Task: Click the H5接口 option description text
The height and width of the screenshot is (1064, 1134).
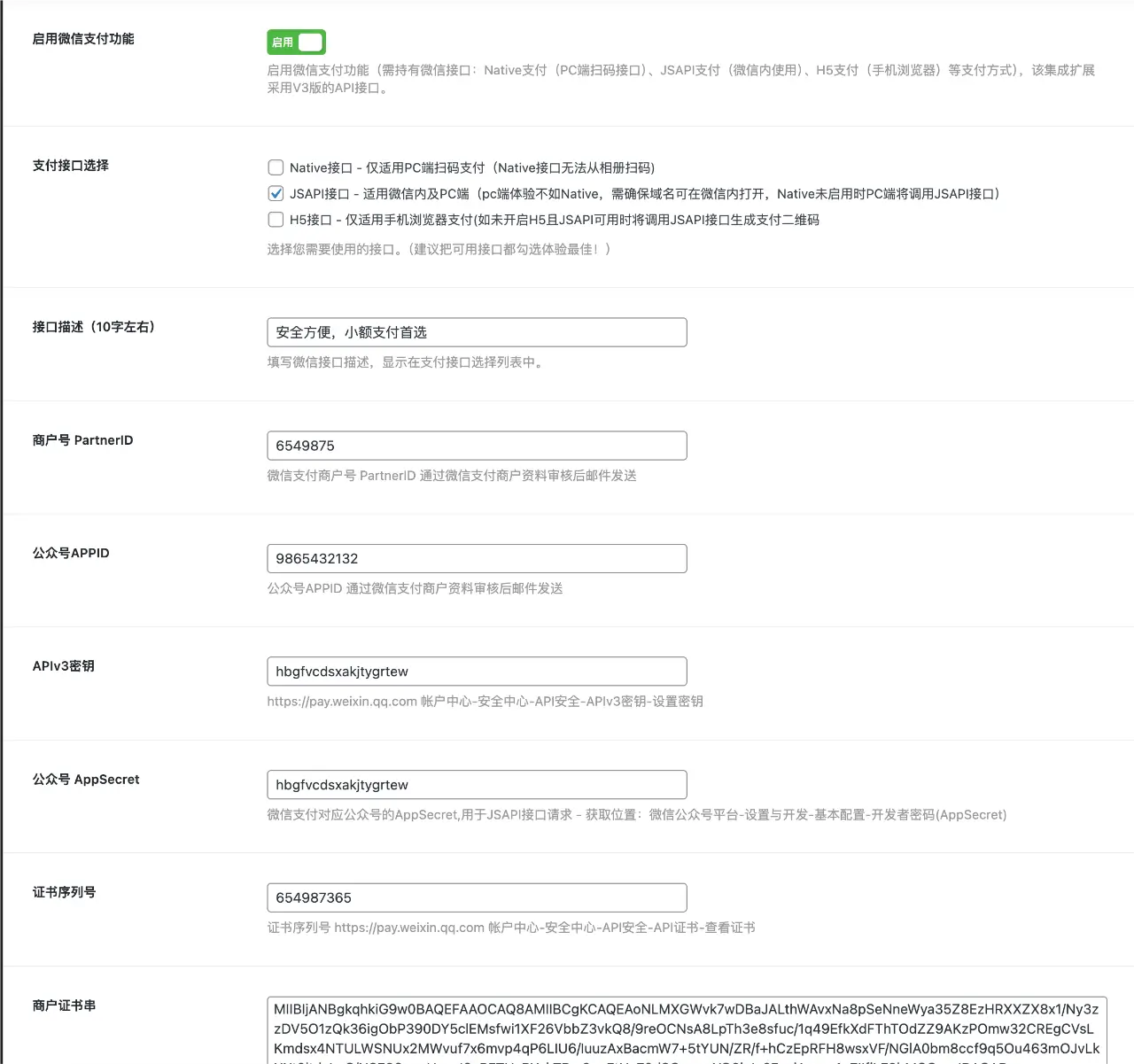Action: pos(555,220)
